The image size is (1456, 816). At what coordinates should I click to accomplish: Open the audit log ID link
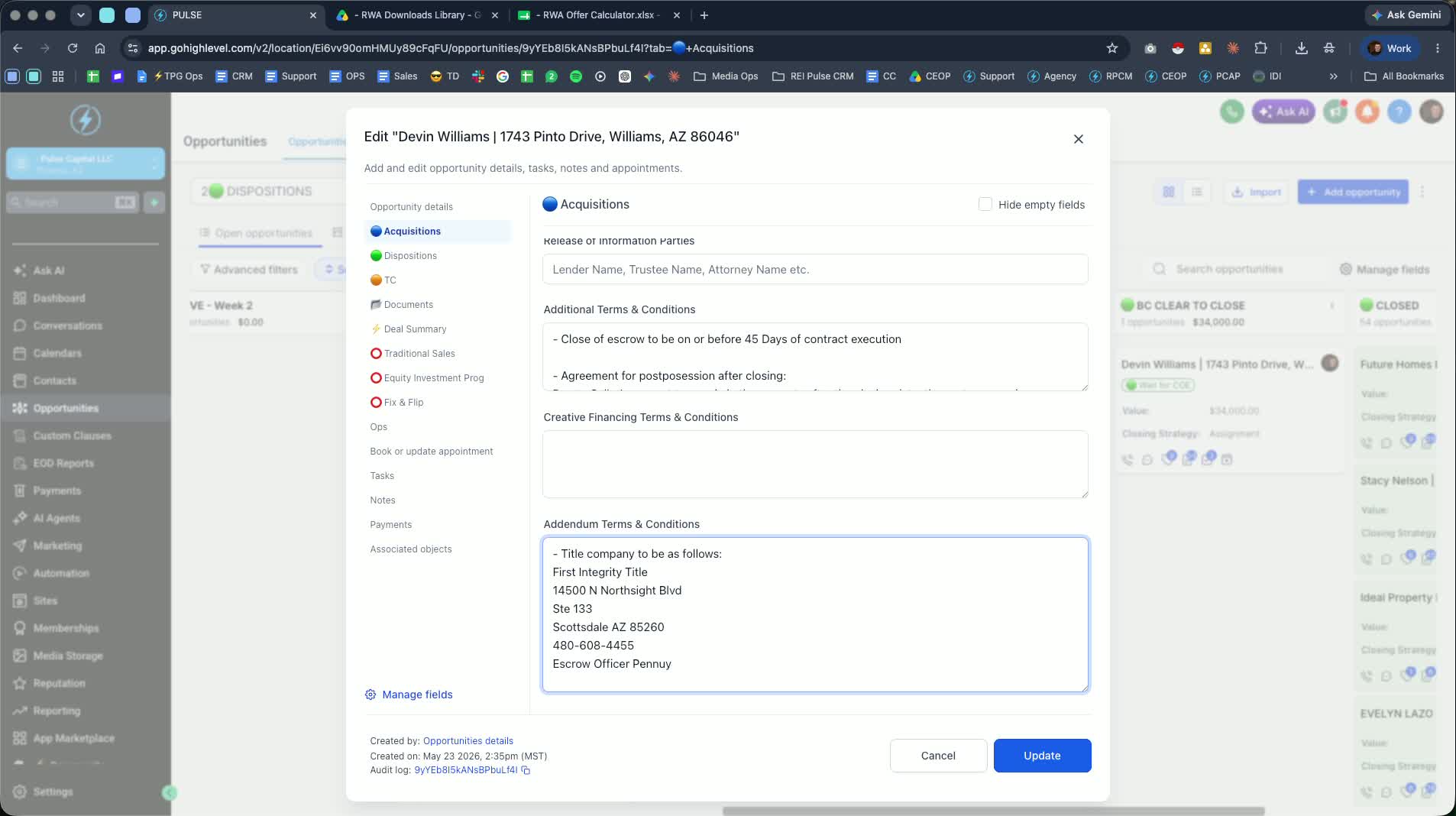(x=465, y=770)
